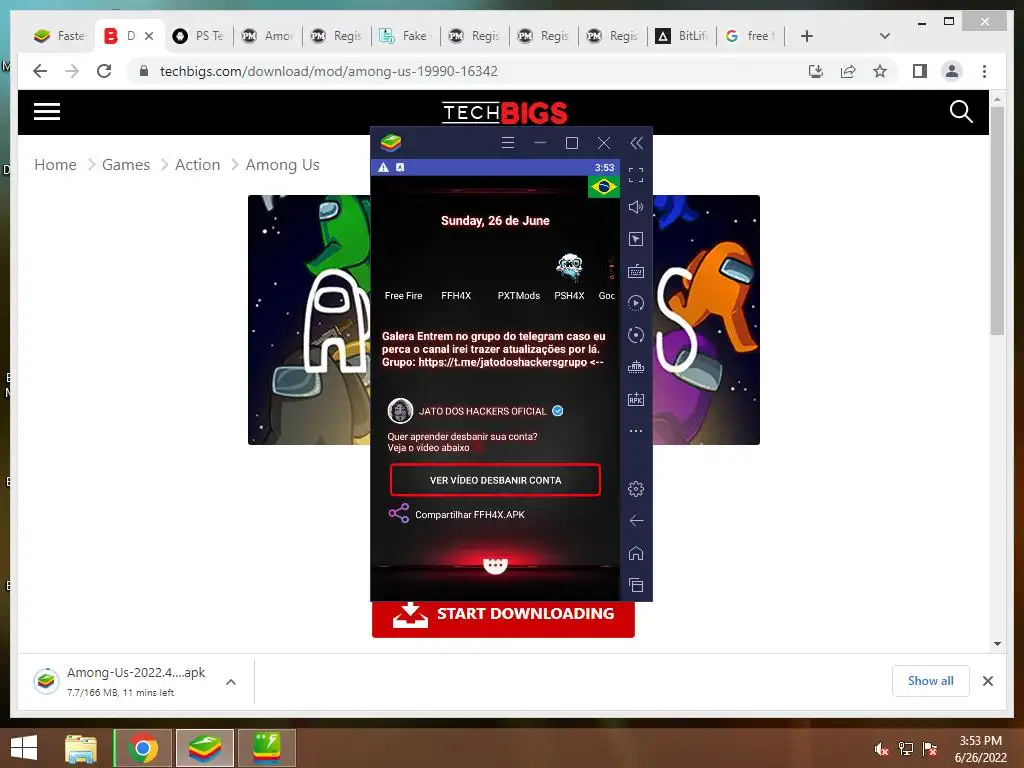Screen dimensions: 1024x768
Task: Click VER VÍDEO DESBANIR CONTA button
Action: 495,480
